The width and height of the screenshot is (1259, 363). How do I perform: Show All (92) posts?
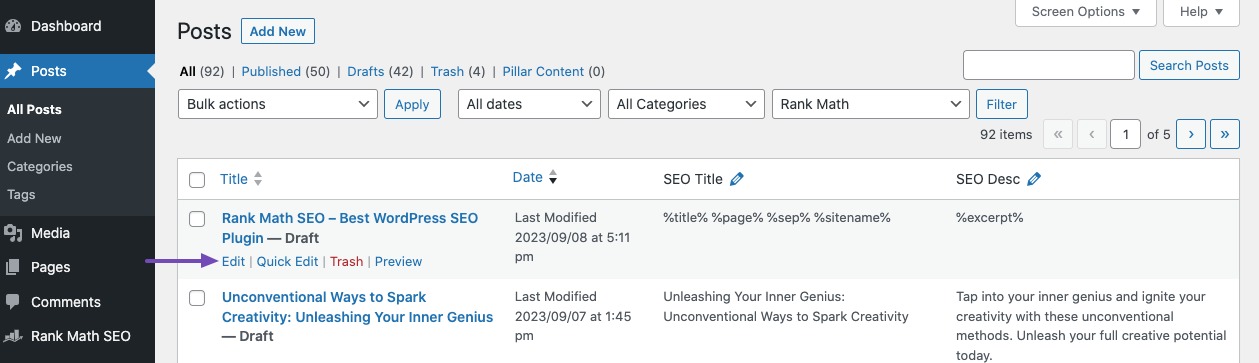tap(202, 71)
